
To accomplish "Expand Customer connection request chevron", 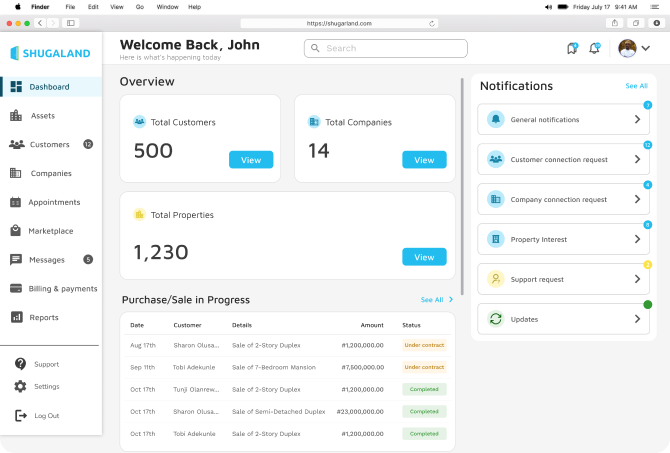I will (x=637, y=159).
